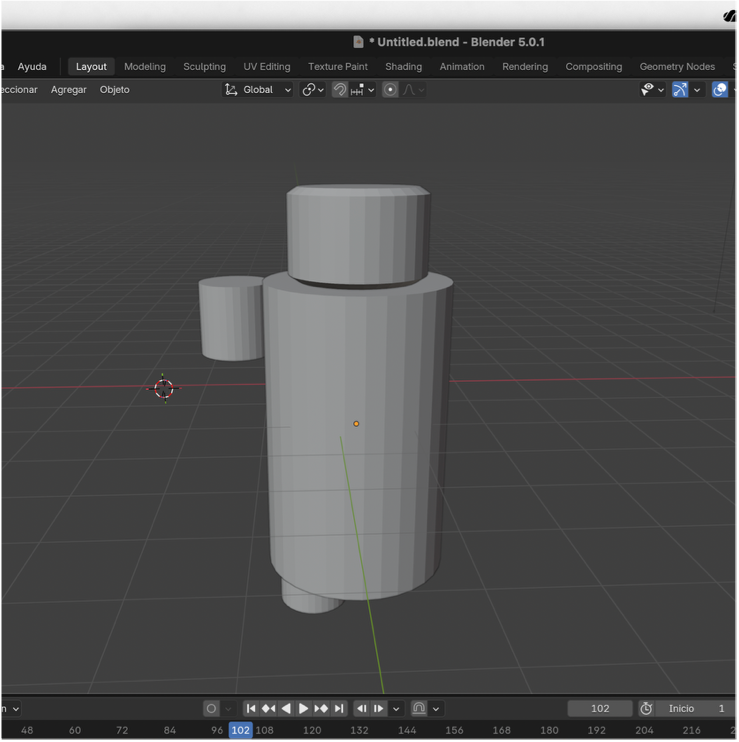Jump to the next keyframe
Screen dimensions: 739x742
pos(321,708)
